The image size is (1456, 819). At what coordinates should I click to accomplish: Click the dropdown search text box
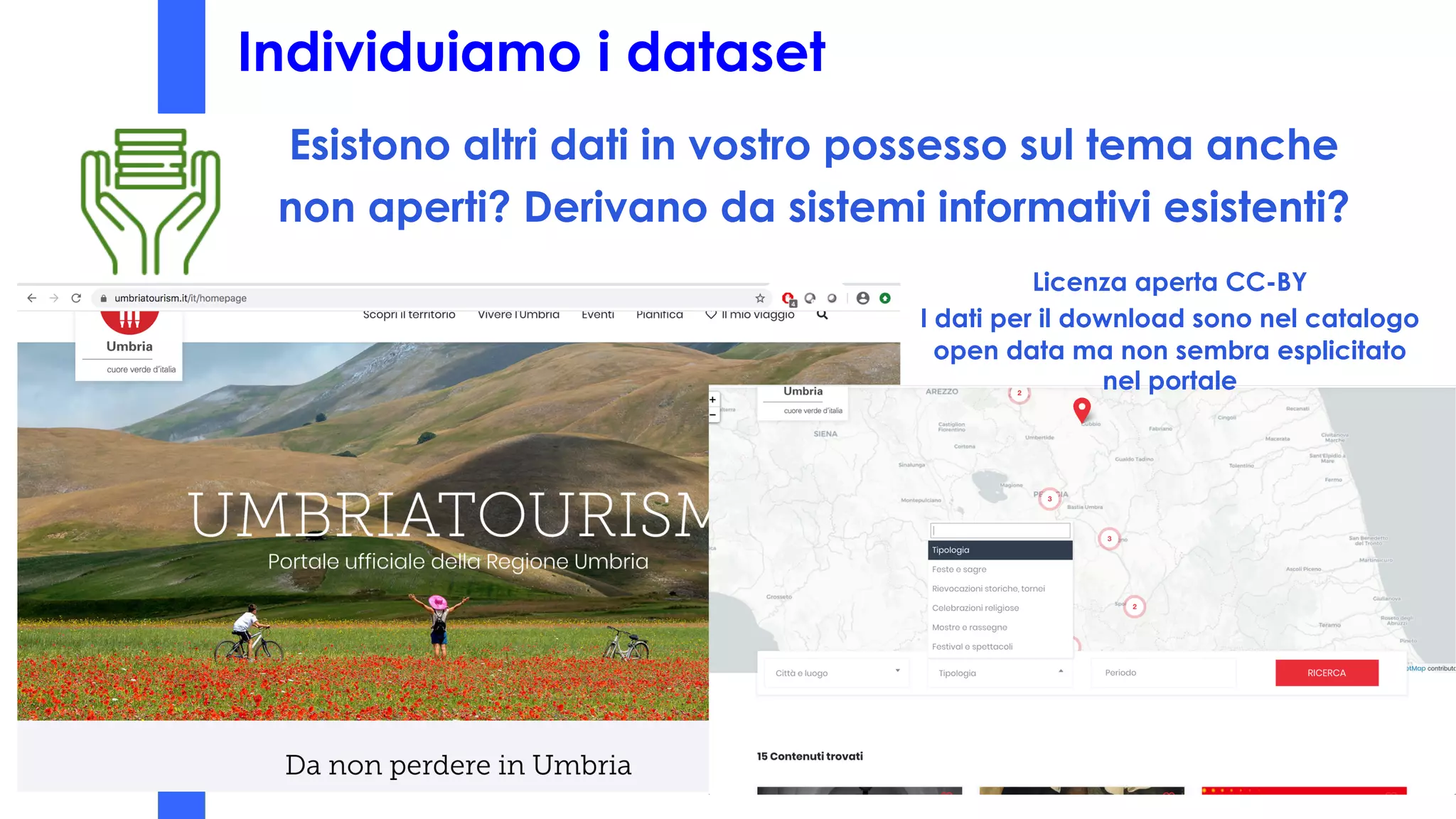(x=1000, y=530)
